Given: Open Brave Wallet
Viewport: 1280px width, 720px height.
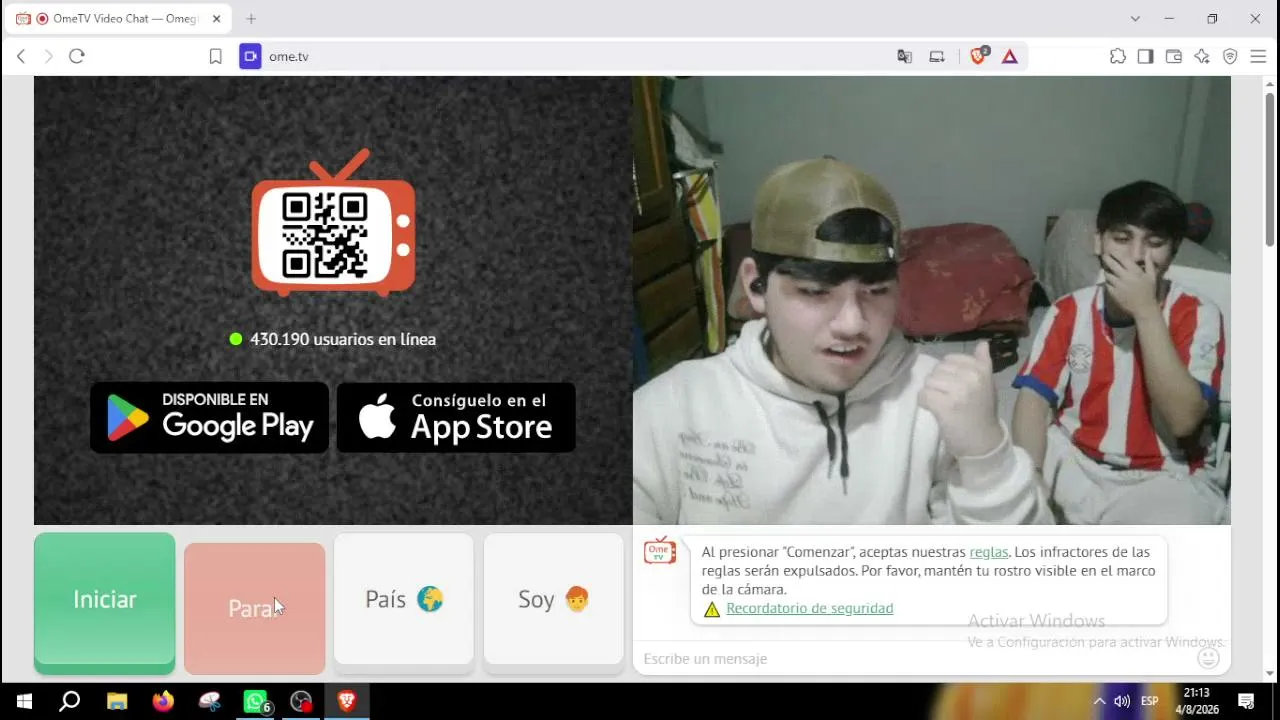Looking at the screenshot, I should (x=1174, y=56).
